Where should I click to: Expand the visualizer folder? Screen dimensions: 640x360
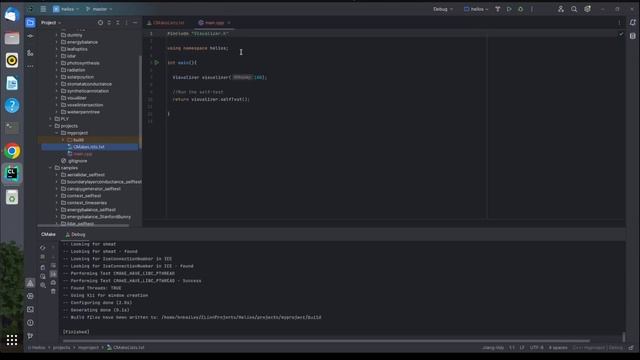pyautogui.click(x=57, y=98)
